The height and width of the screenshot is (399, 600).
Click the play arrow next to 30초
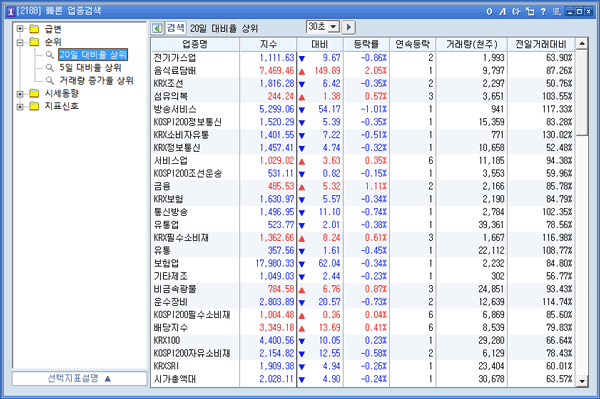(348, 27)
